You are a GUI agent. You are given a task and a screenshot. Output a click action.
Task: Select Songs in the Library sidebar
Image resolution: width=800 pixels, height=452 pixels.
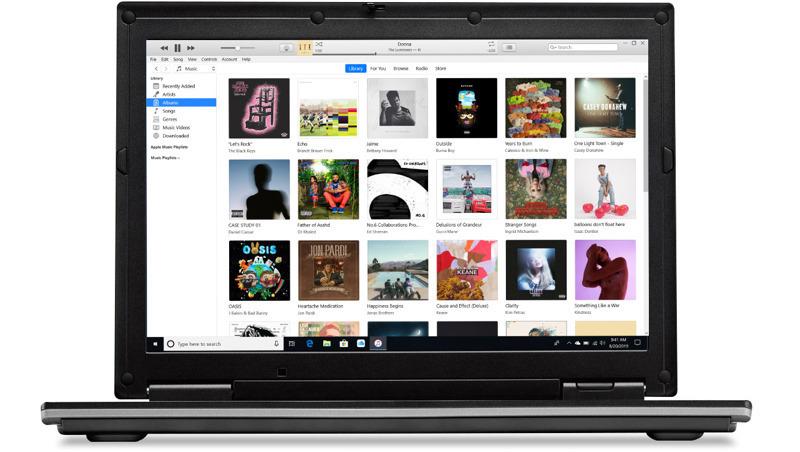[169, 110]
